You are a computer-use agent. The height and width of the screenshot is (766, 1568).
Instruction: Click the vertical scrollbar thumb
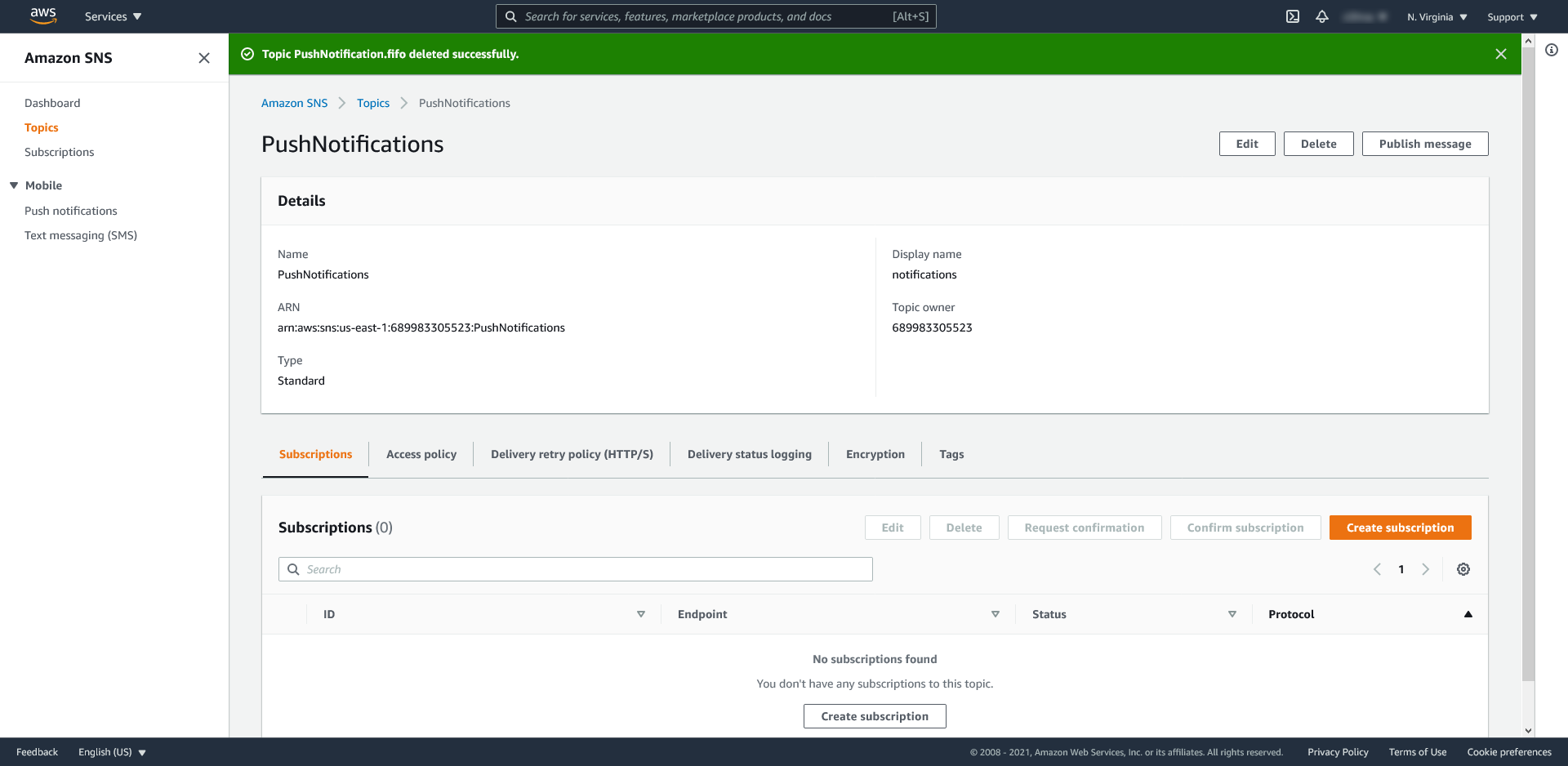[x=1528, y=363]
